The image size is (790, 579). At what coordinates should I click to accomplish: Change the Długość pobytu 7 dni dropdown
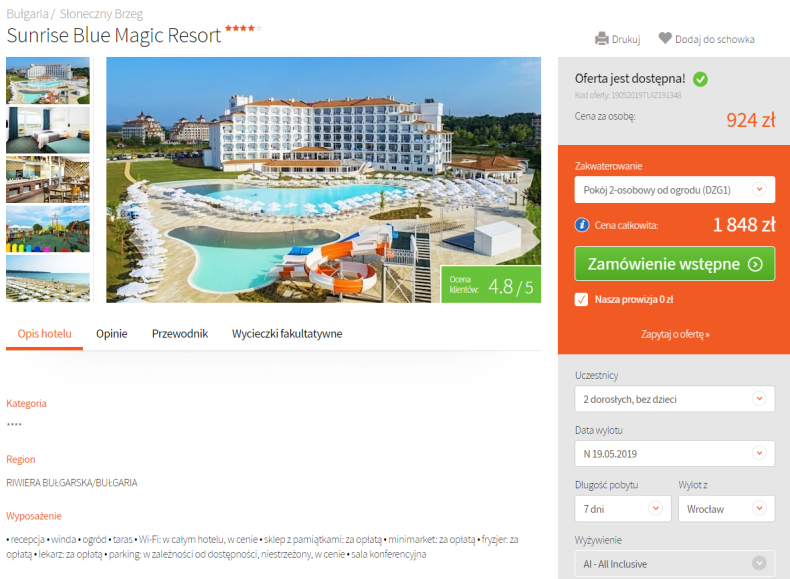623,508
